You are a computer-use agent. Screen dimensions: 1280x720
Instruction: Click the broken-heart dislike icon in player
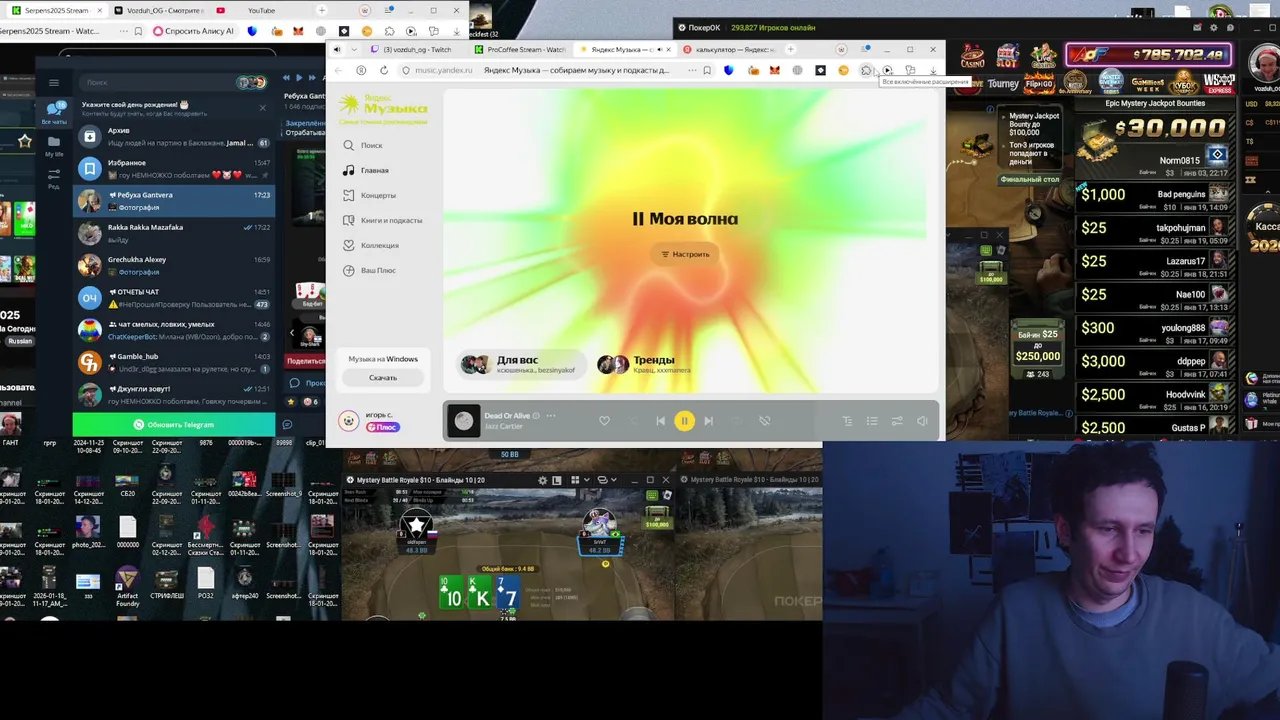[x=764, y=421]
